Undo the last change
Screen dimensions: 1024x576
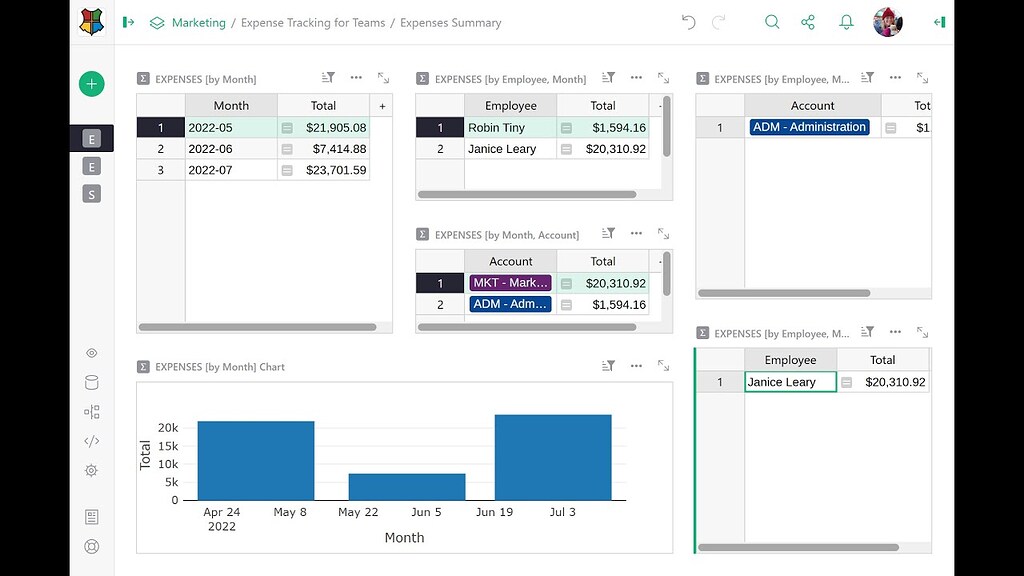click(x=687, y=21)
